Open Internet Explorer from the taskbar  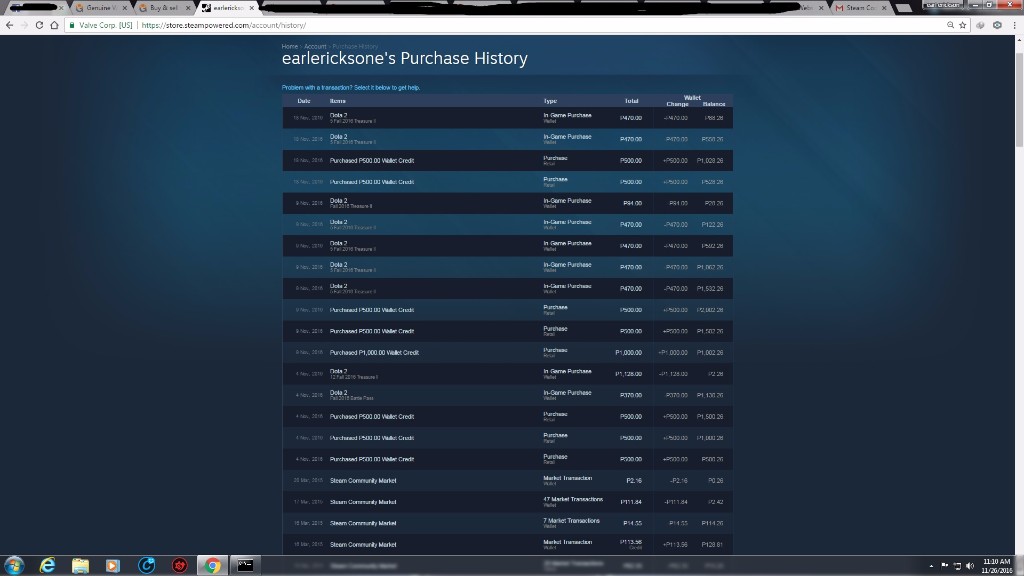47,565
